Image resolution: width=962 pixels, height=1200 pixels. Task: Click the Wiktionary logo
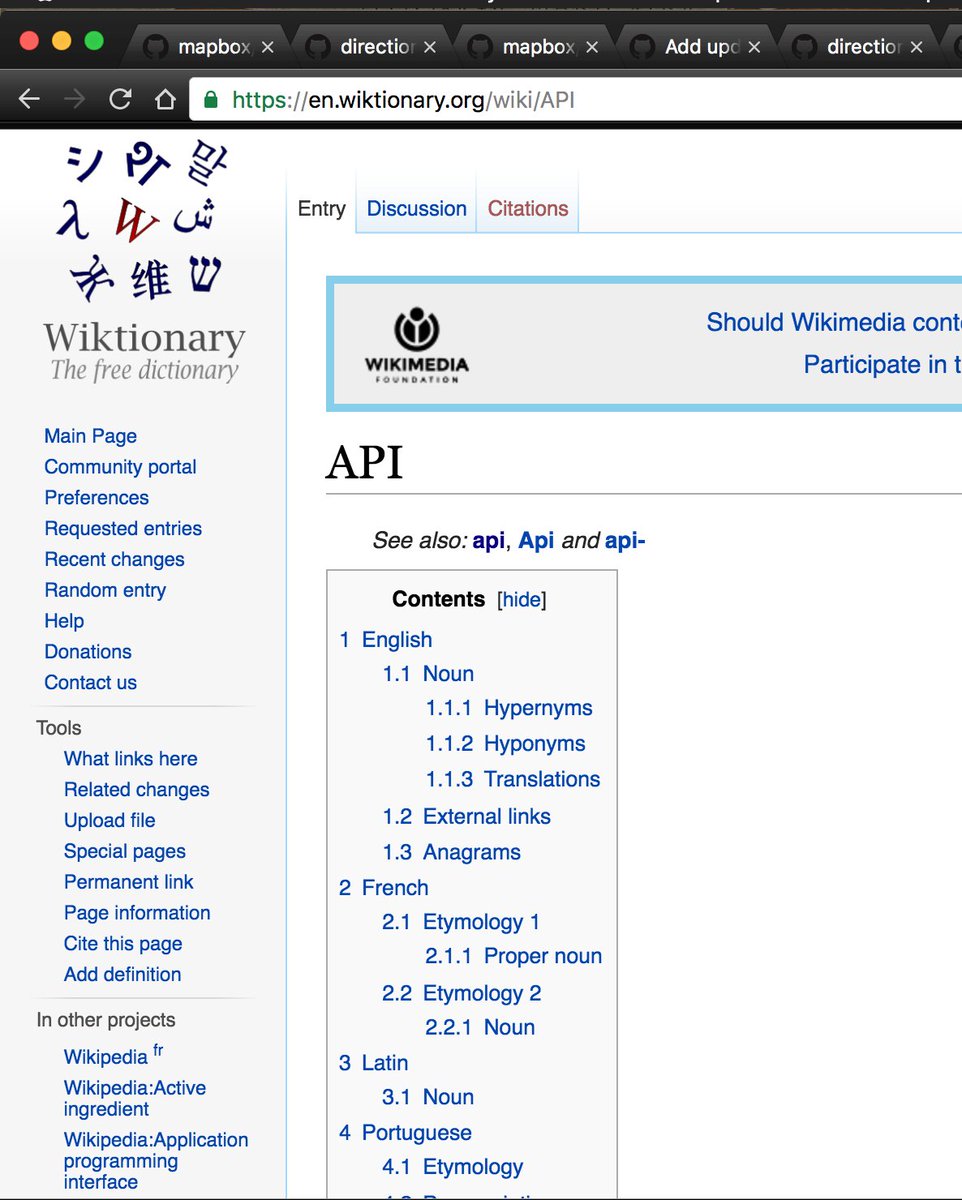tap(145, 263)
